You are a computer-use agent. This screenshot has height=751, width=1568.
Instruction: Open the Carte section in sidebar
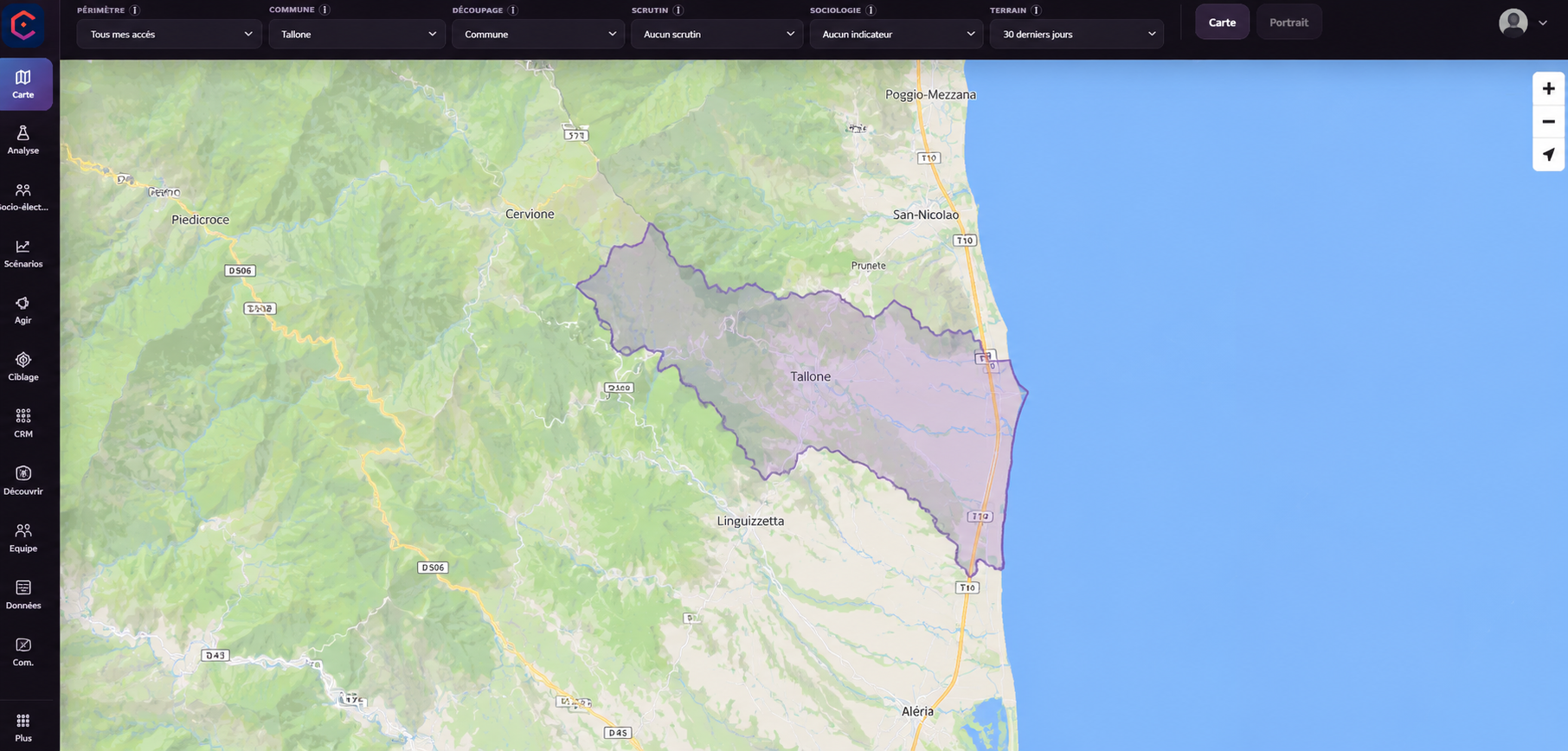[23, 84]
